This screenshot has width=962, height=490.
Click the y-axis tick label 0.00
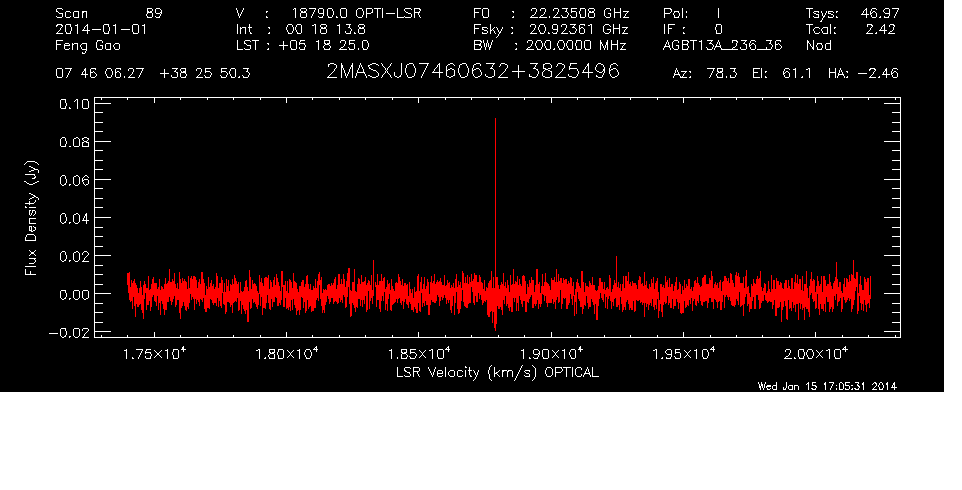coord(74,294)
